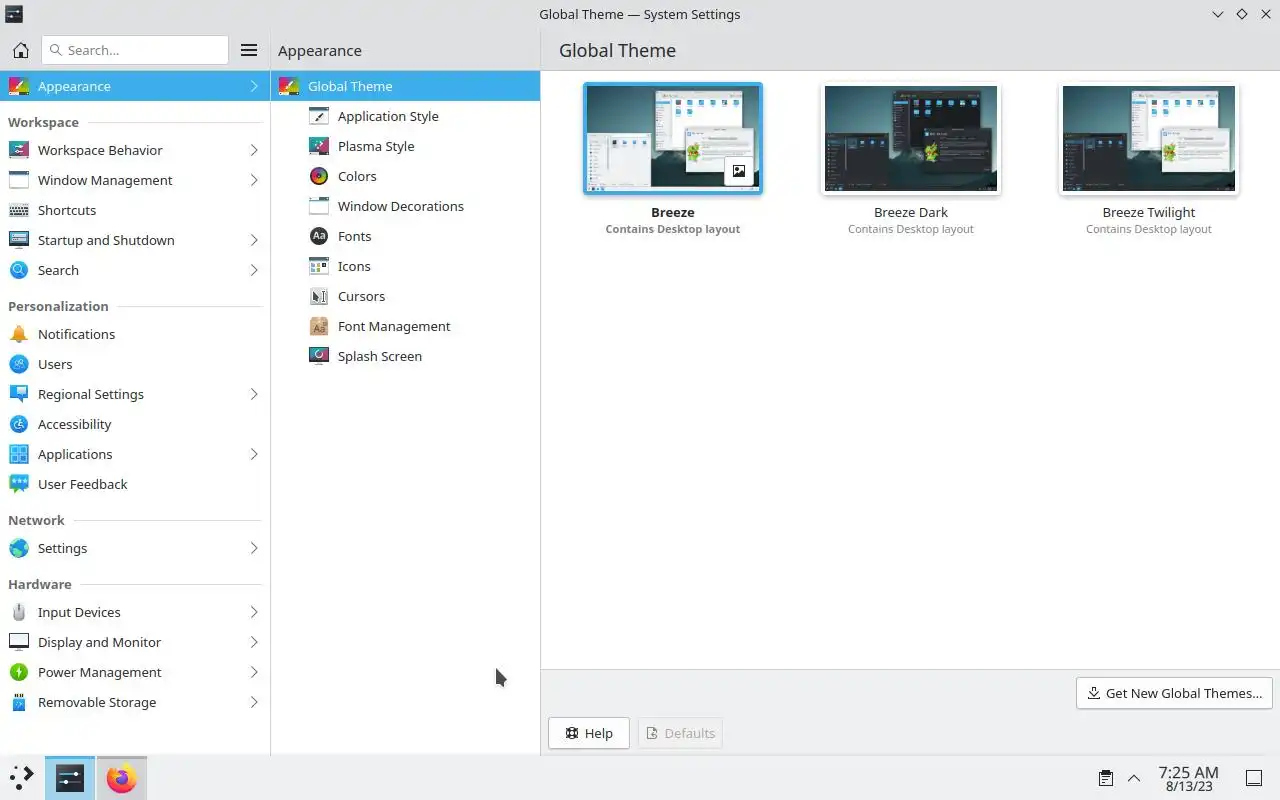Click the Regional Settings icon
Viewport: 1280px width, 800px height.
tap(18, 394)
